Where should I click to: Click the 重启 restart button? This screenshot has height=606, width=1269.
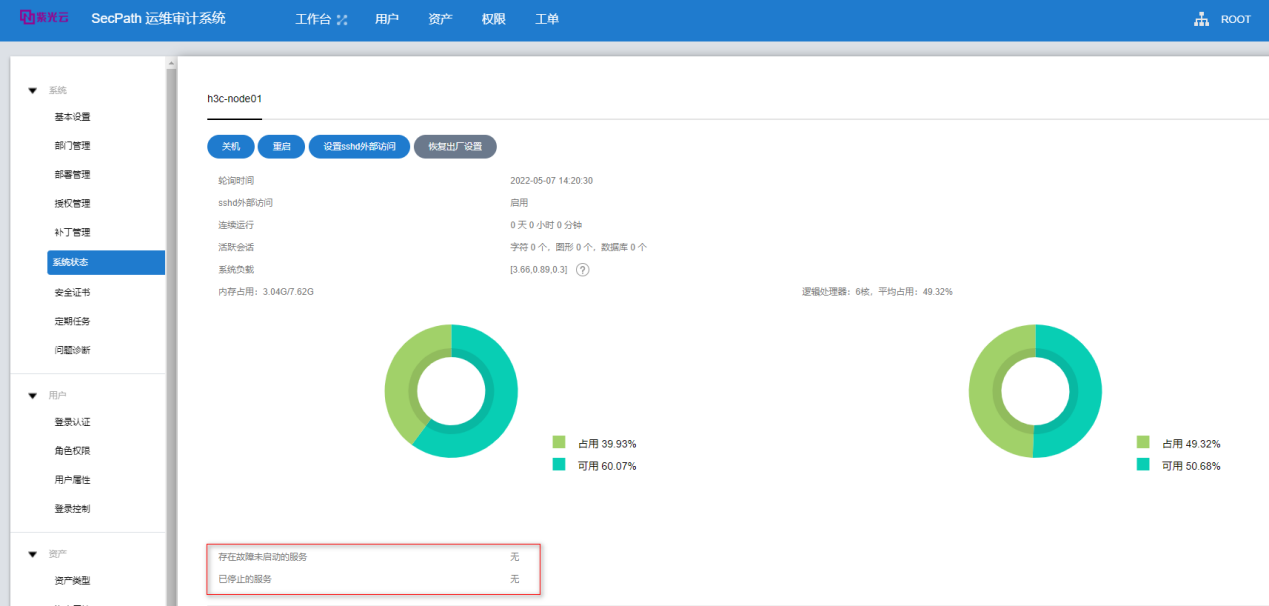tap(281, 147)
